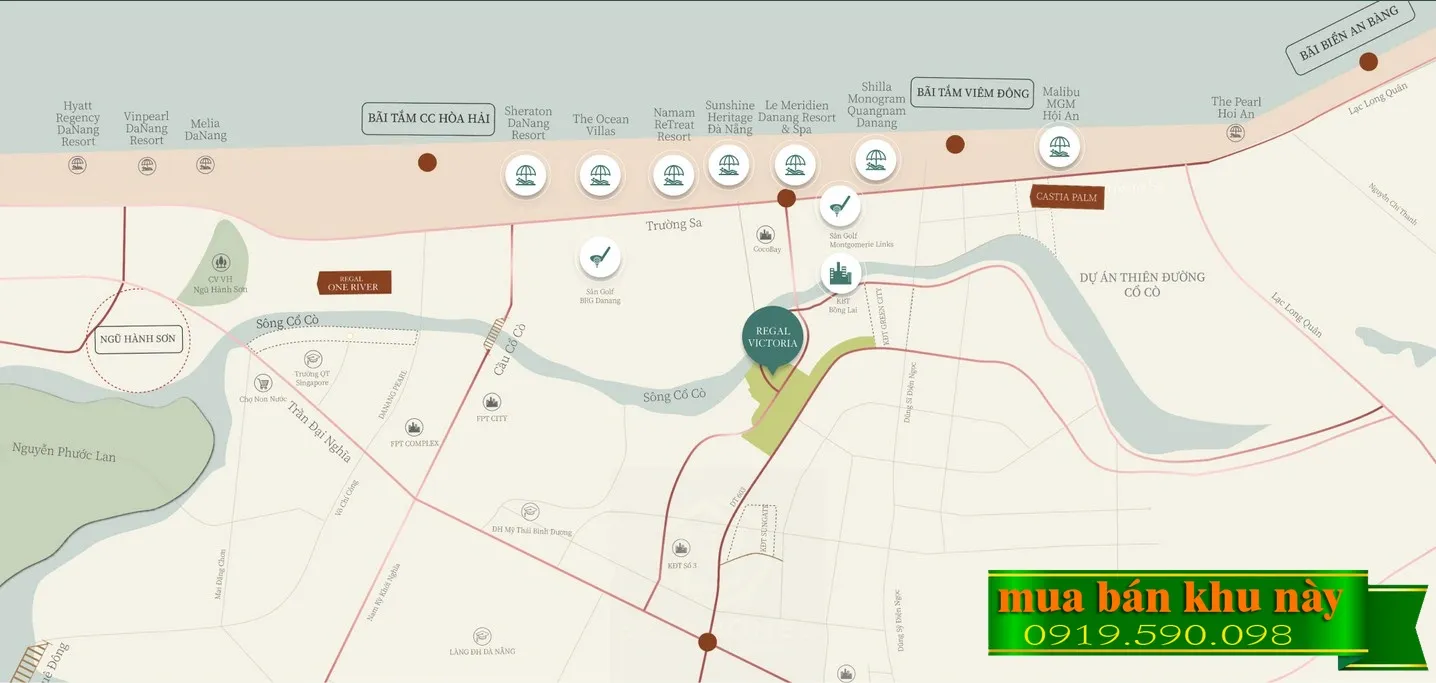1436x683 pixels.
Task: Click the Hyatt Regency DaNang Resort icon
Action: (x=77, y=165)
